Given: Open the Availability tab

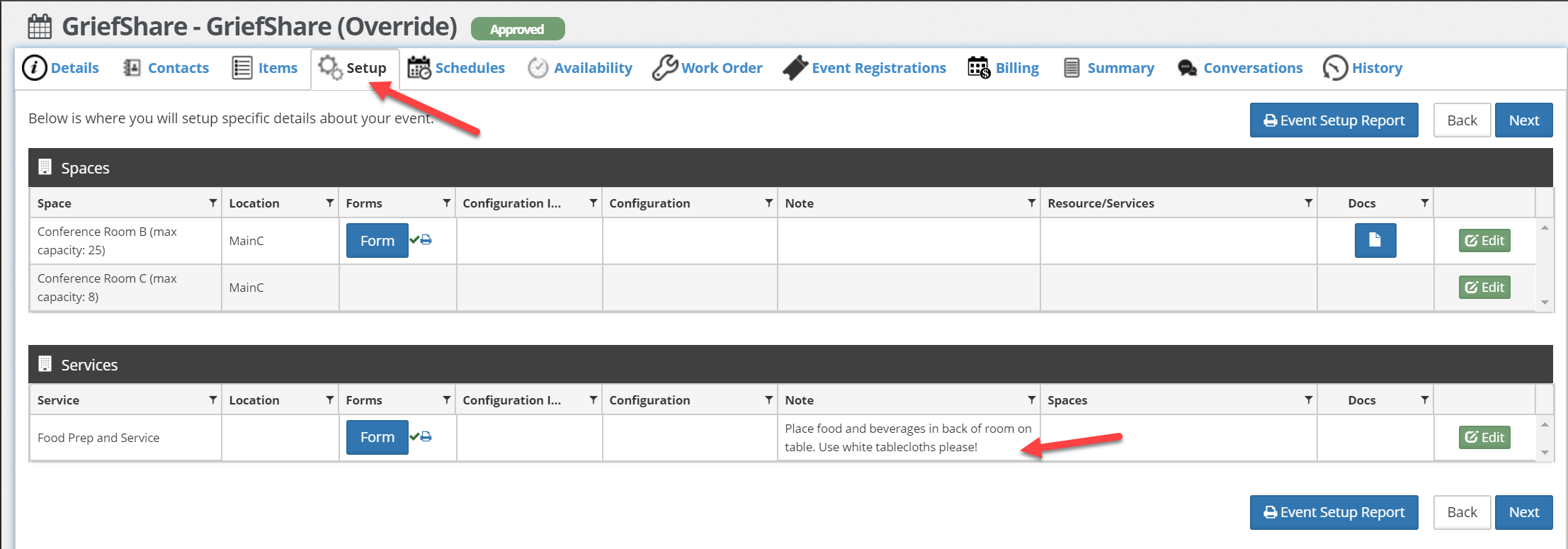Looking at the screenshot, I should point(580,68).
